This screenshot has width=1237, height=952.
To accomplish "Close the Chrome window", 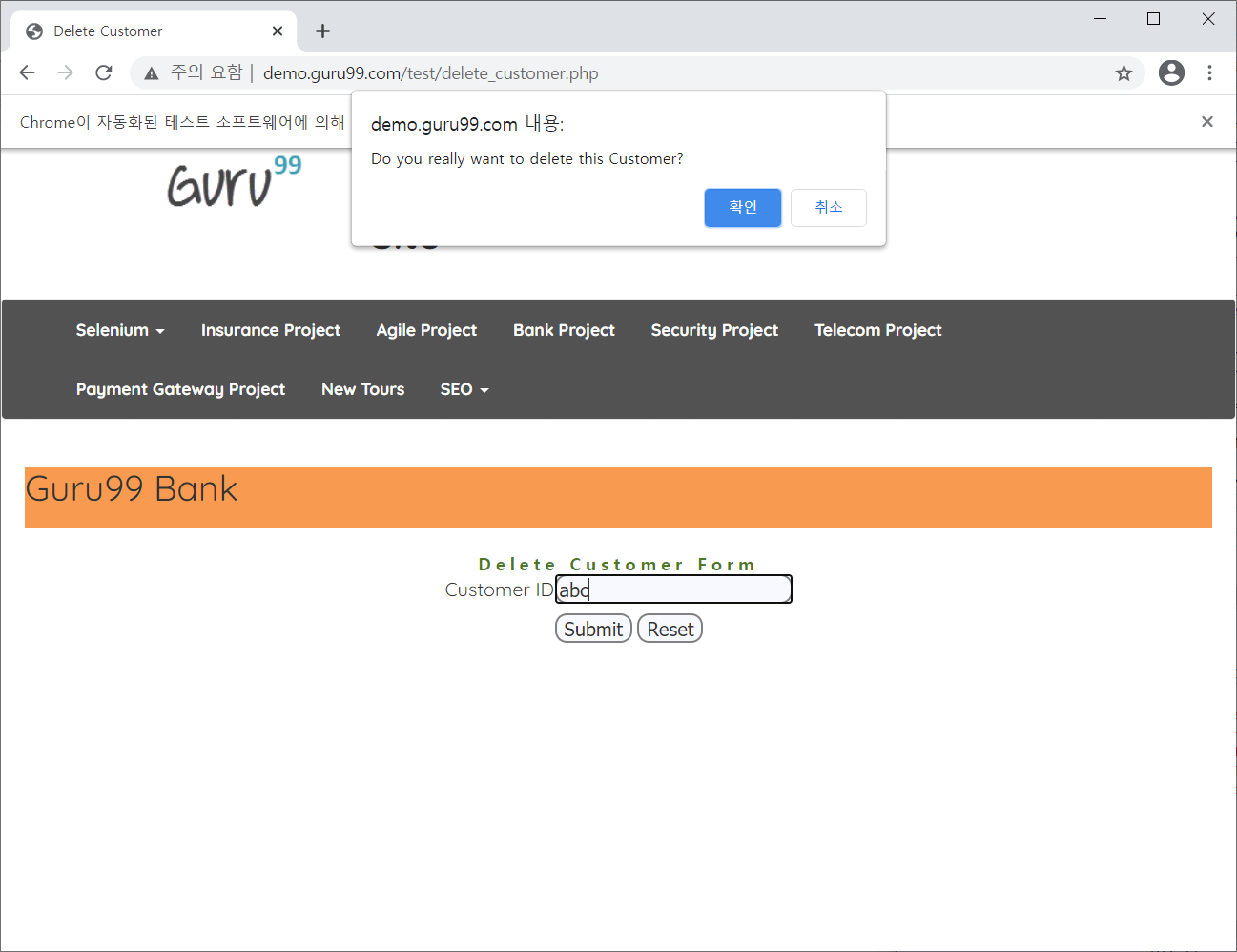I will [1207, 19].
